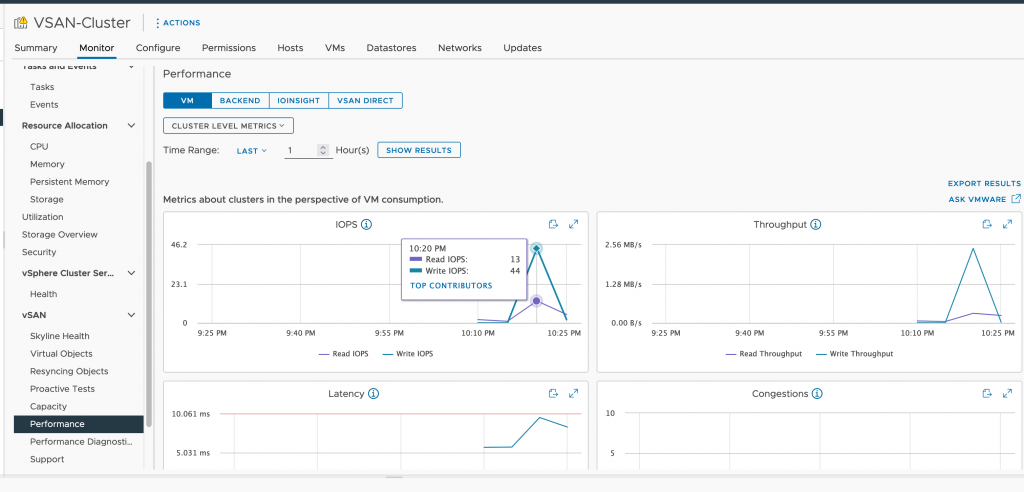The height and width of the screenshot is (492, 1024).
Task: Toggle the Write Throughput legend series
Action: pyautogui.click(x=854, y=354)
